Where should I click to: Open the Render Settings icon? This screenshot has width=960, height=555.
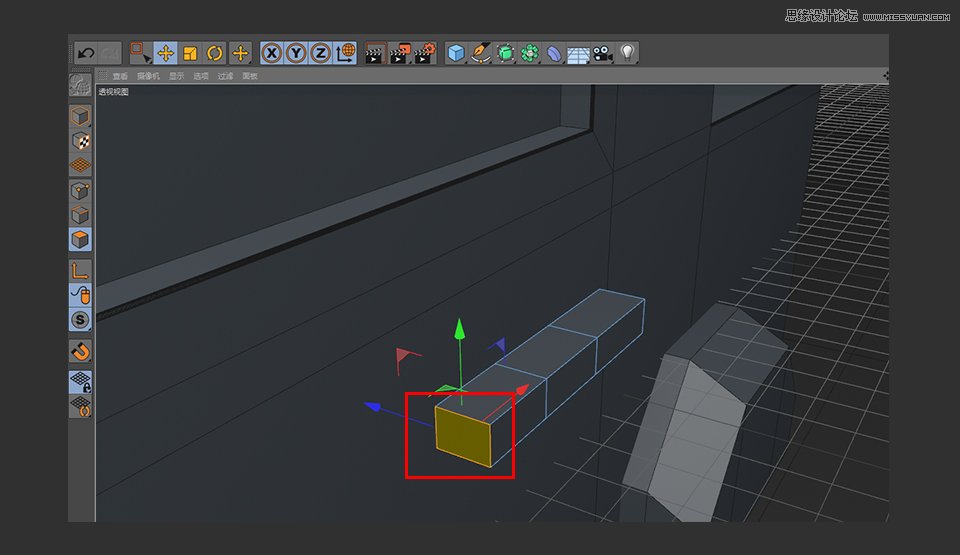tap(425, 53)
